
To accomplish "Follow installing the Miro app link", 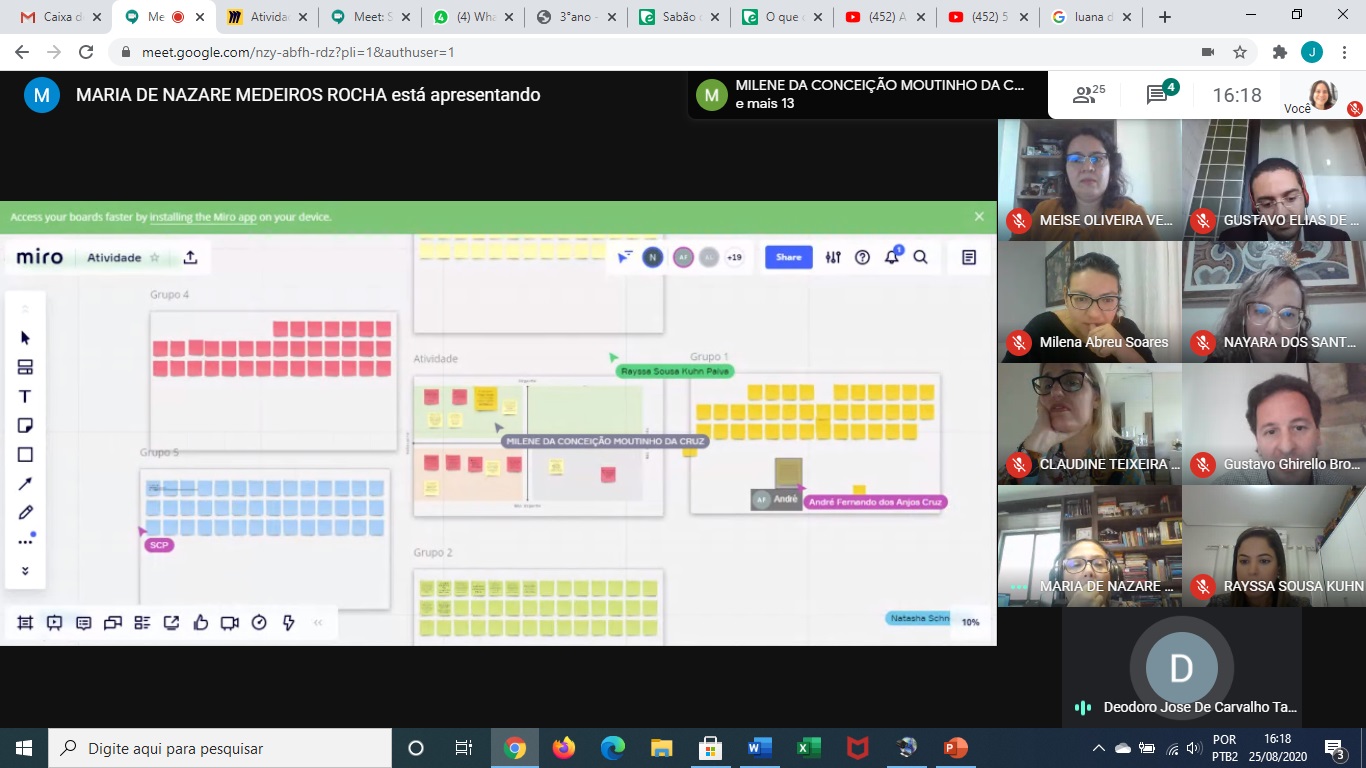I will [x=204, y=217].
